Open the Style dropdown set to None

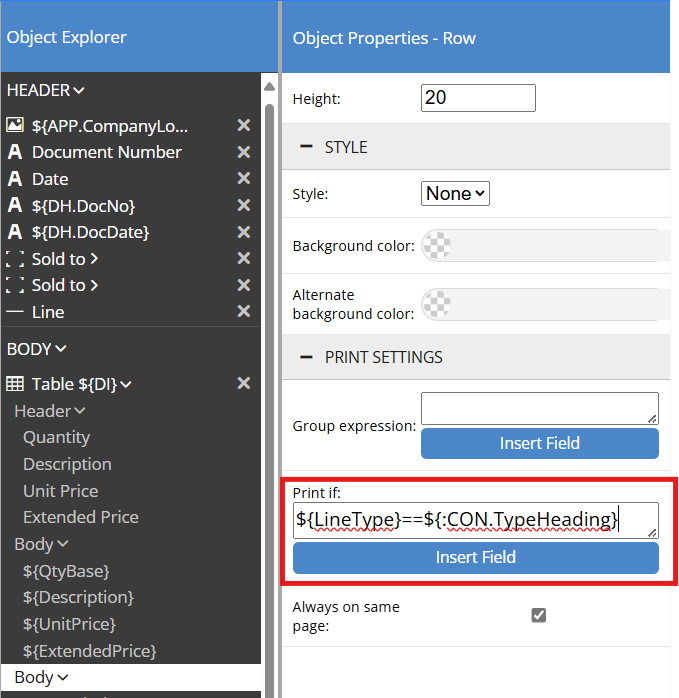pos(455,194)
